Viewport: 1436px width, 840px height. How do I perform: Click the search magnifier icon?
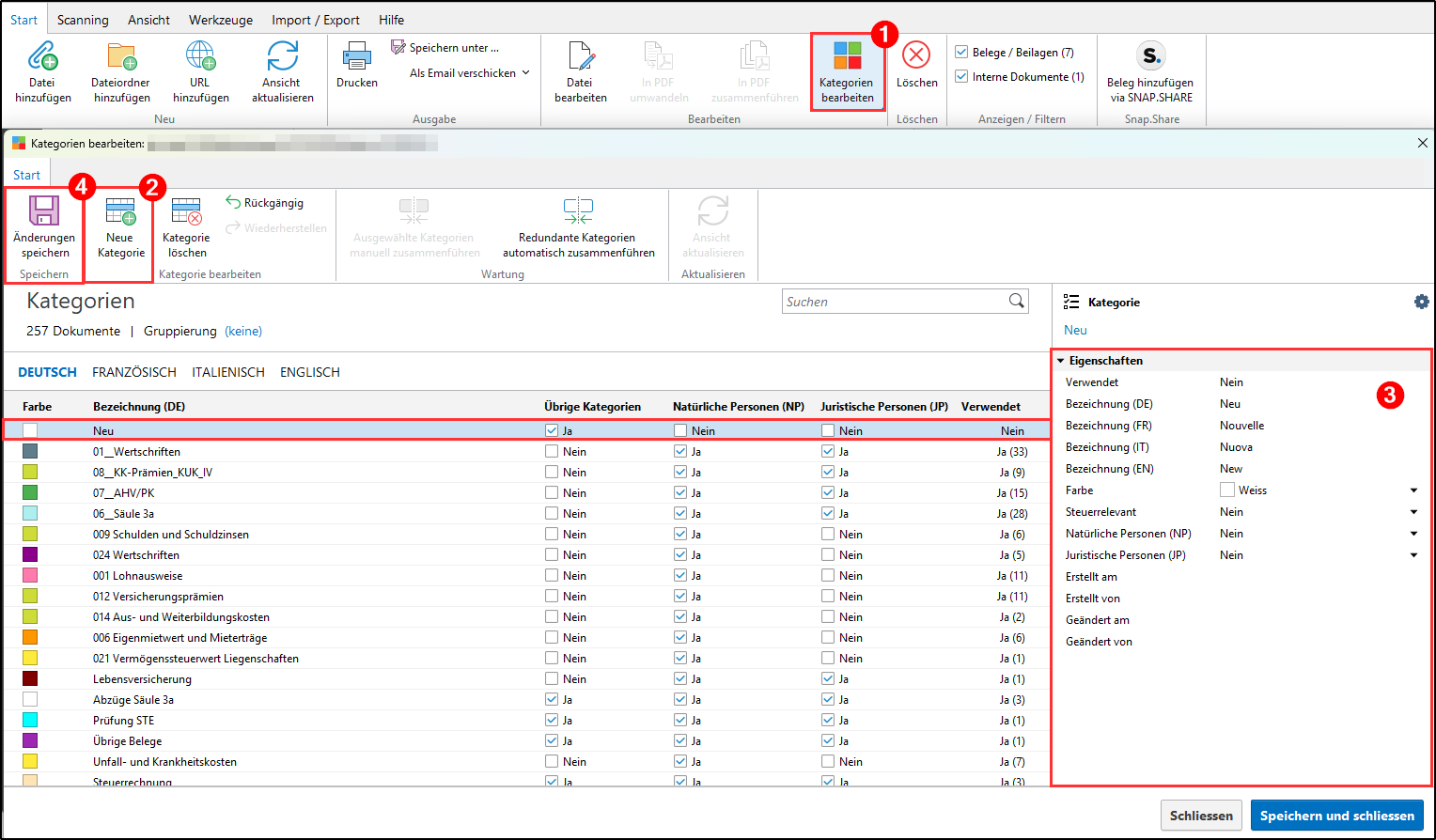(x=1016, y=301)
